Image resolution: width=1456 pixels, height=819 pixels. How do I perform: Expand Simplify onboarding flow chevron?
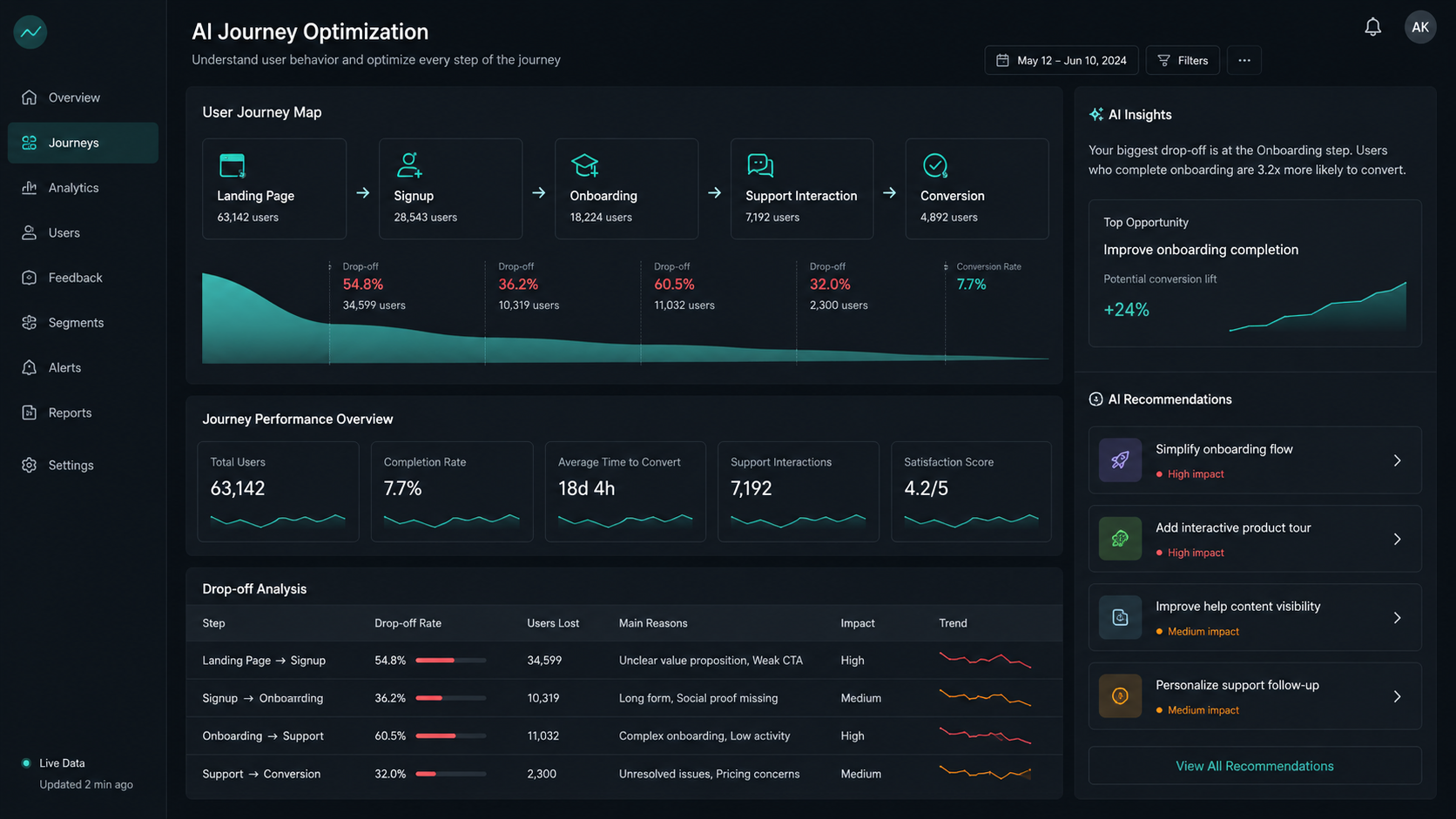pyautogui.click(x=1397, y=460)
